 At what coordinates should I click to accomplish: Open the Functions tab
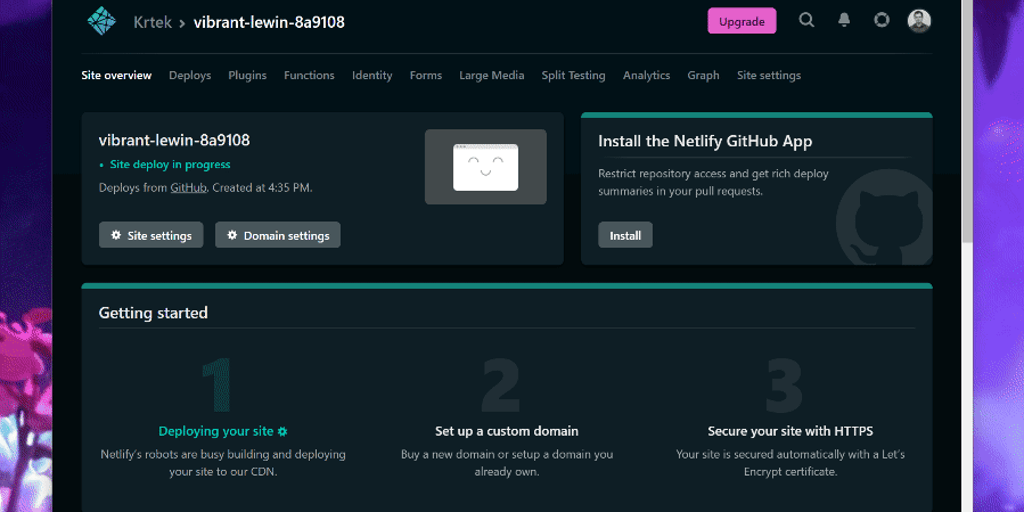tap(309, 75)
